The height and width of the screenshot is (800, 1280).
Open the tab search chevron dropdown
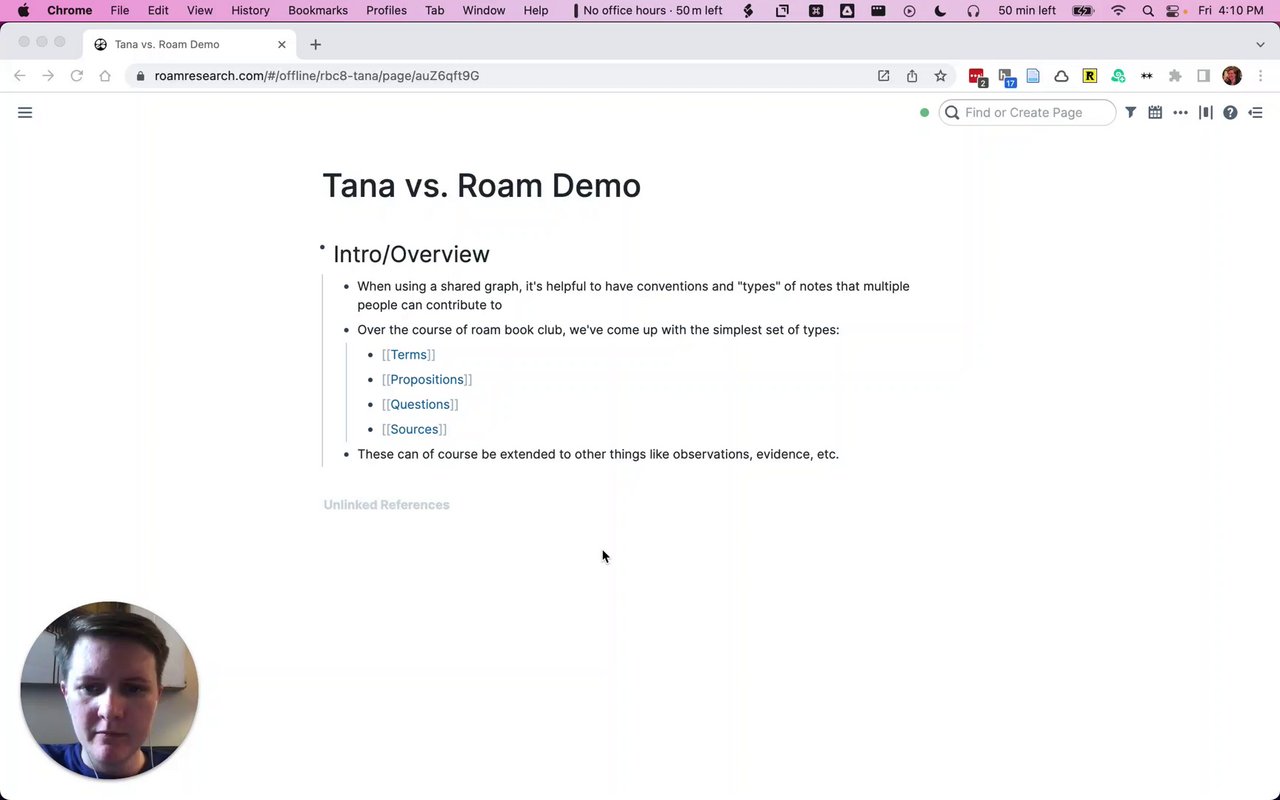1260,44
